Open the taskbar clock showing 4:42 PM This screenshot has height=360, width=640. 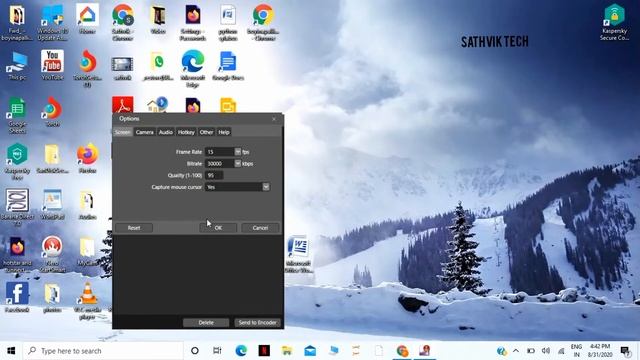(600, 351)
